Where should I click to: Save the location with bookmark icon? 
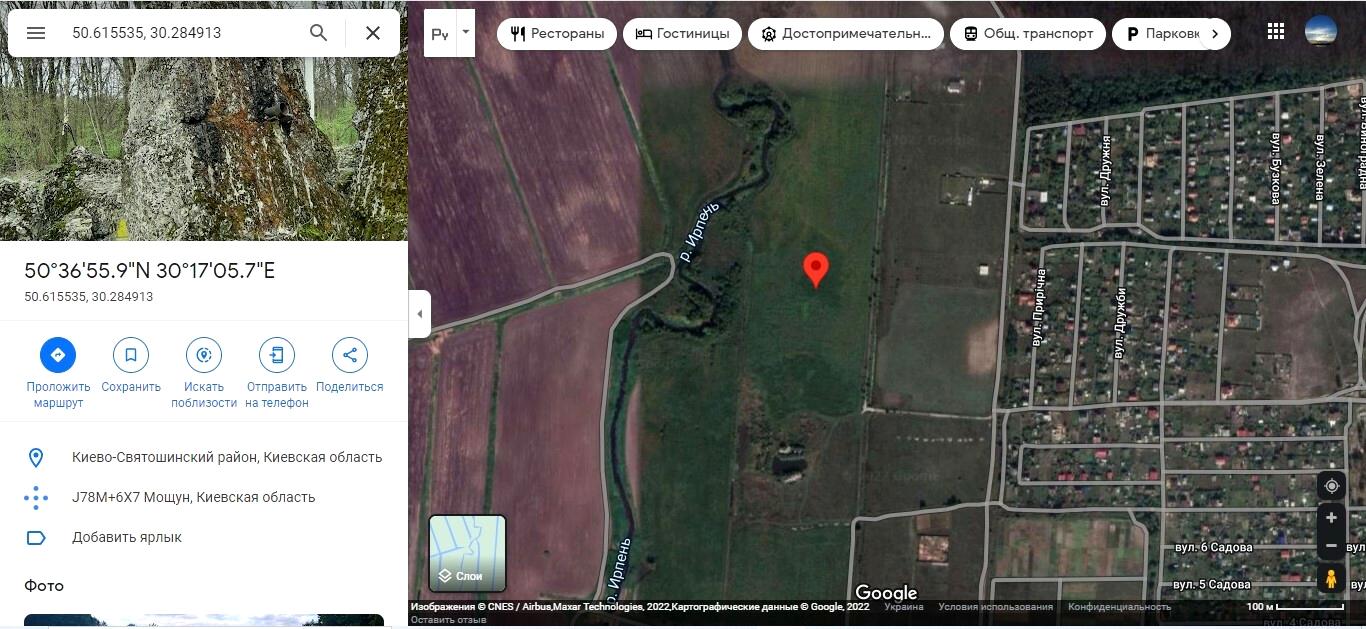coord(131,355)
